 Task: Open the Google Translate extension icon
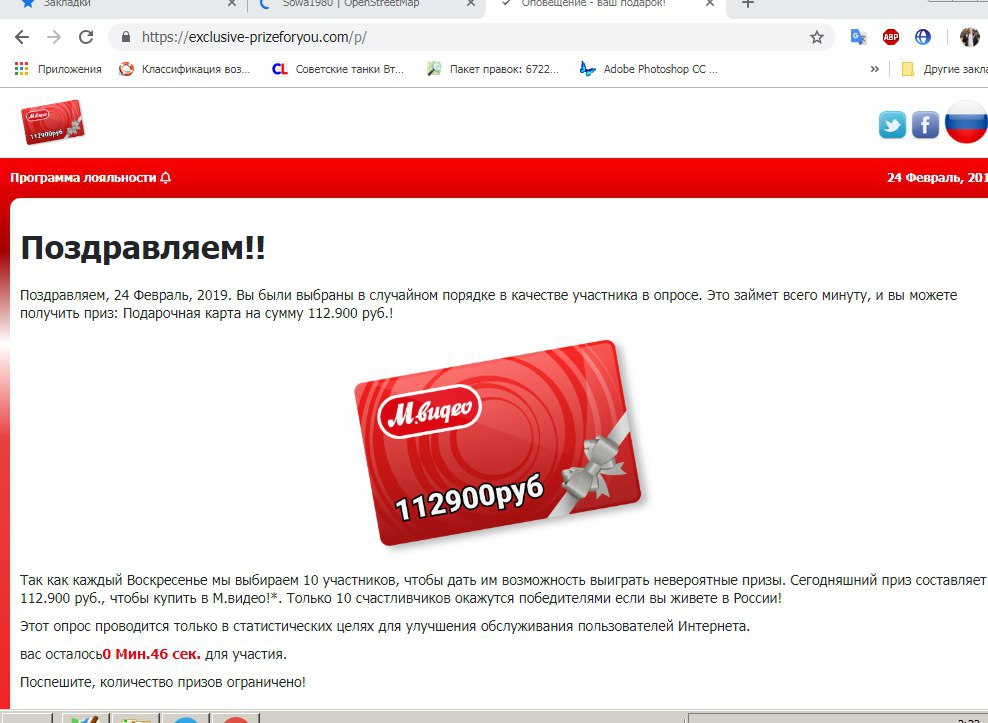point(858,37)
